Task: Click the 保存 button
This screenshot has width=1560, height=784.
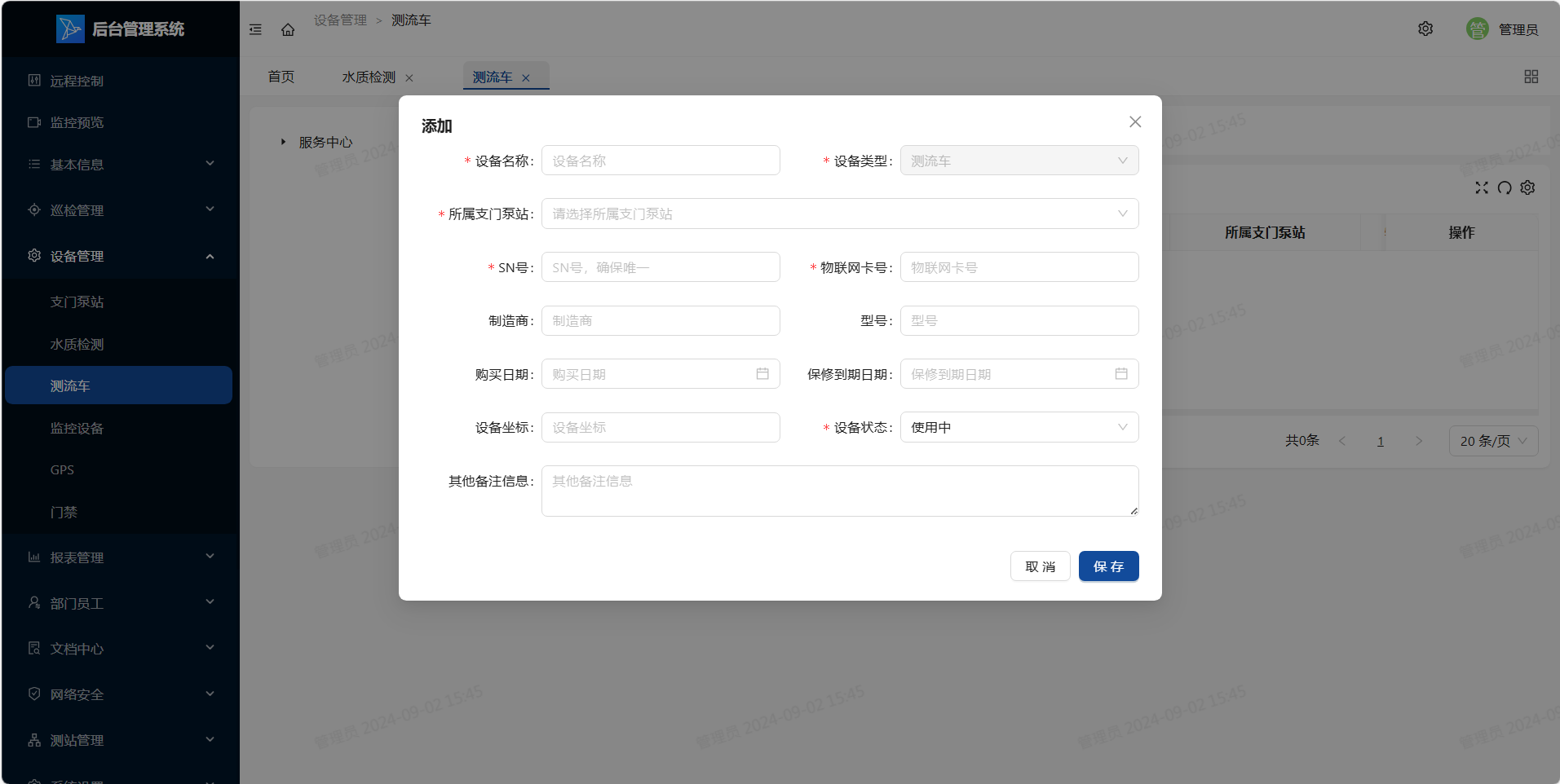Action: [x=1108, y=566]
